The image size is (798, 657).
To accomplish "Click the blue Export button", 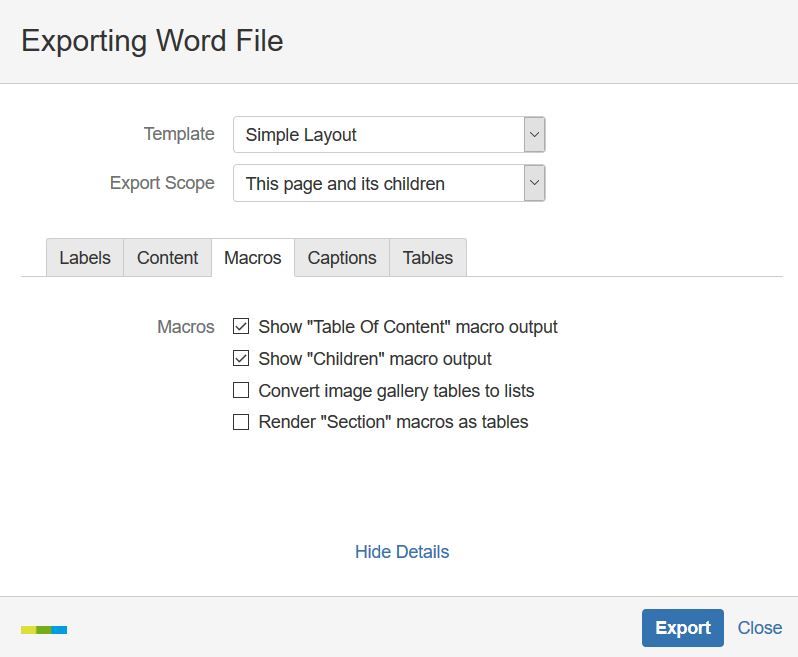I will pos(682,628).
